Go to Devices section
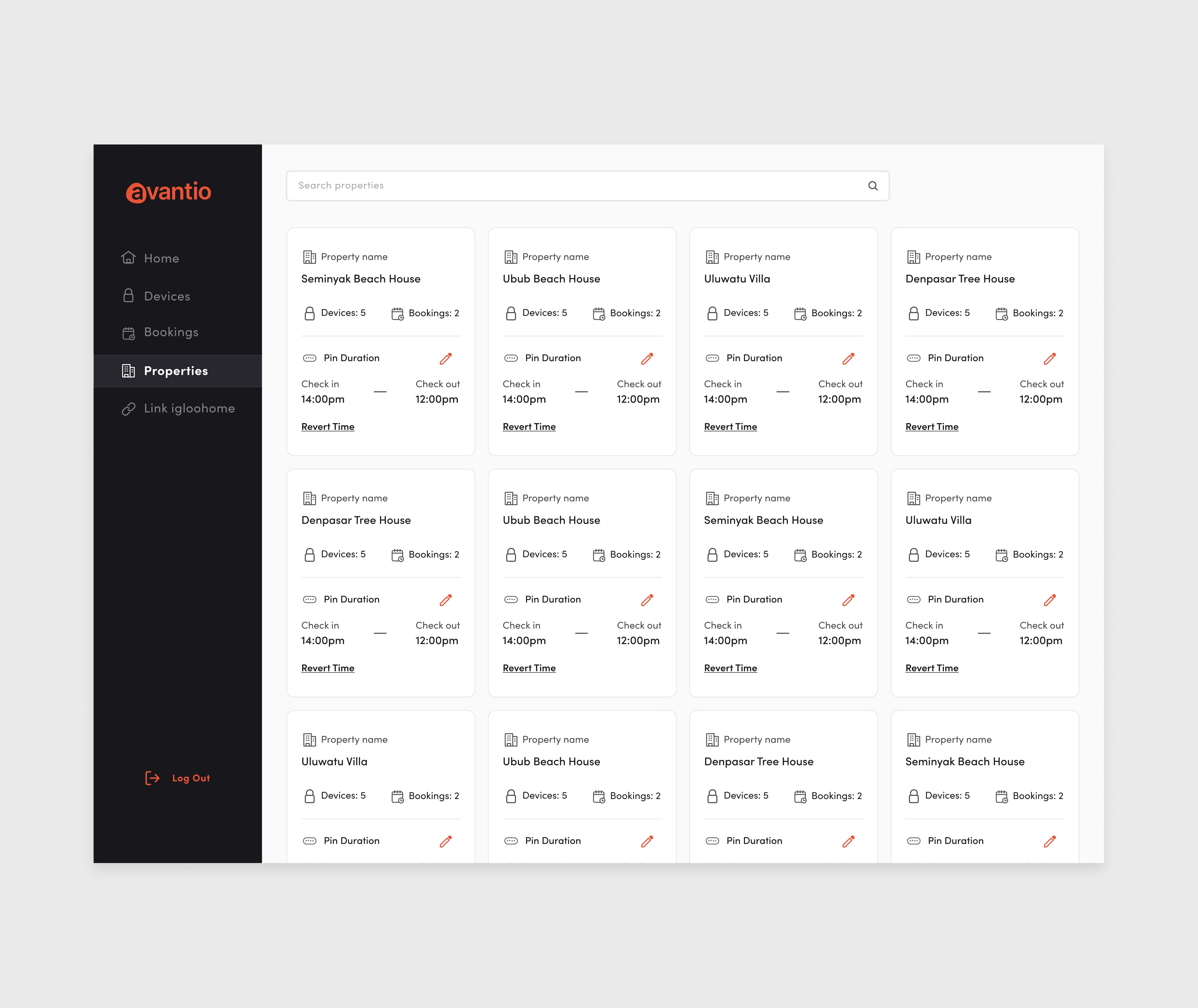The image size is (1198, 1008). (167, 296)
